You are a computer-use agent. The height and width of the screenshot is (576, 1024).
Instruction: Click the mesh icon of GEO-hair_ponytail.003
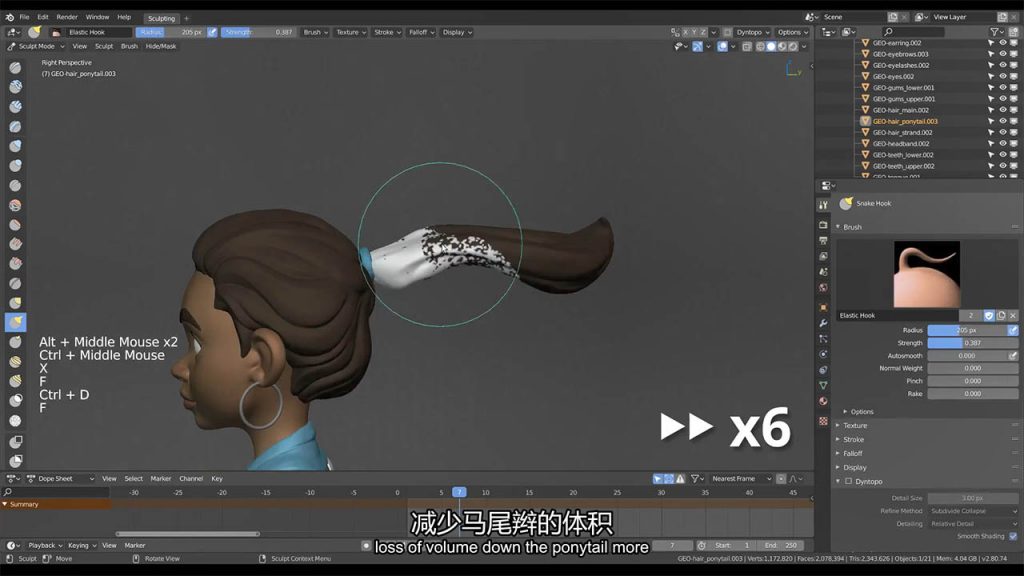(865, 121)
